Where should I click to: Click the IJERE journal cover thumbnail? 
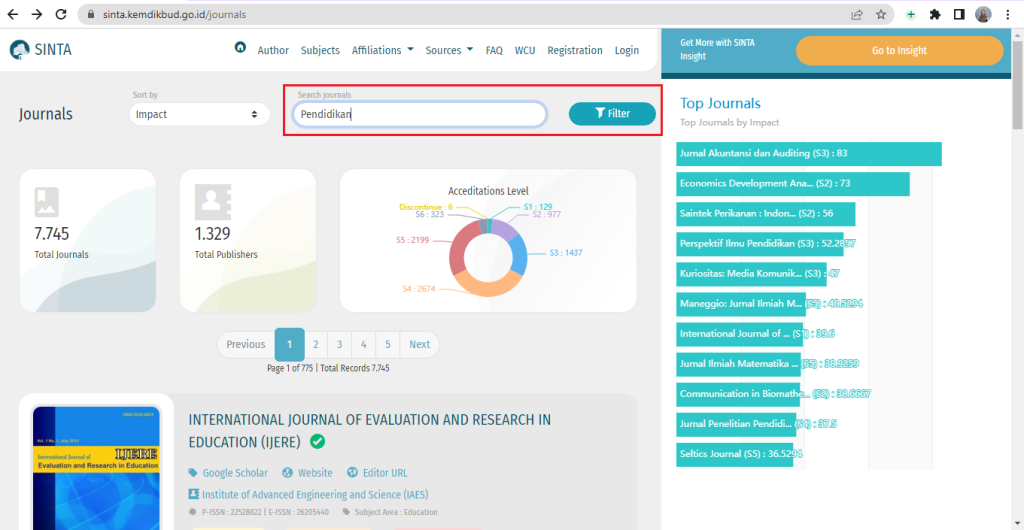click(x=97, y=467)
